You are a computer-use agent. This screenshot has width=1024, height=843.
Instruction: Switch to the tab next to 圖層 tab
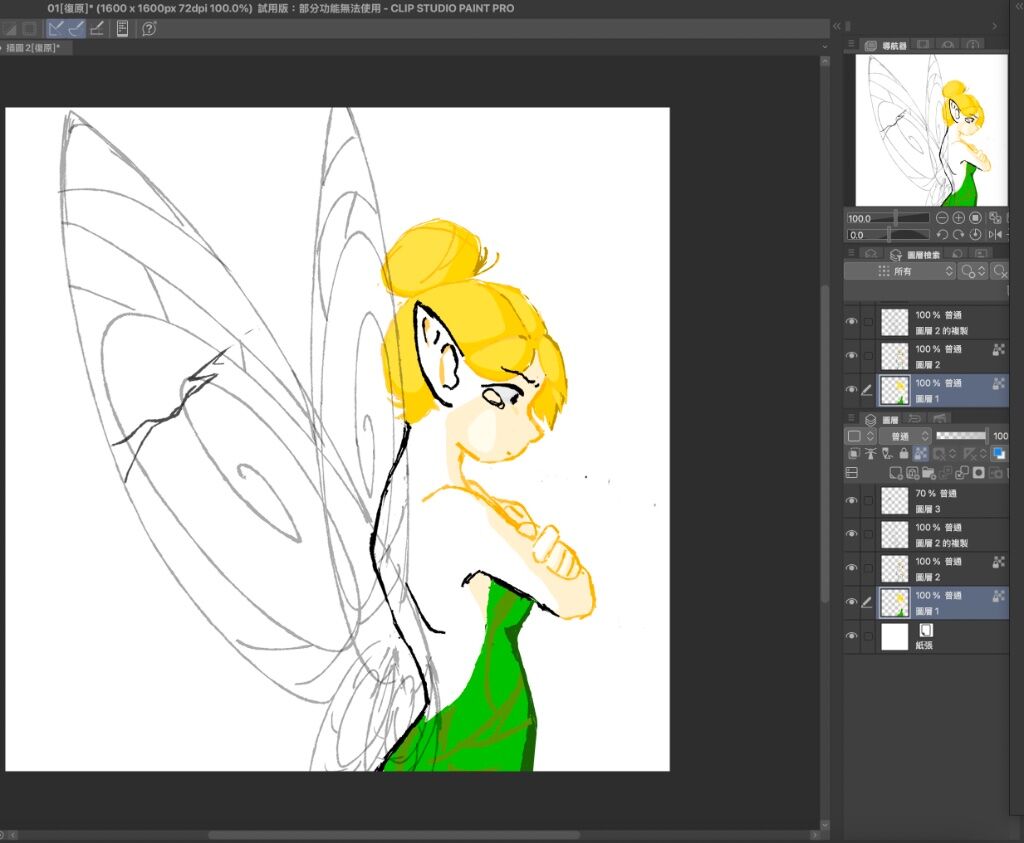pyautogui.click(x=915, y=419)
